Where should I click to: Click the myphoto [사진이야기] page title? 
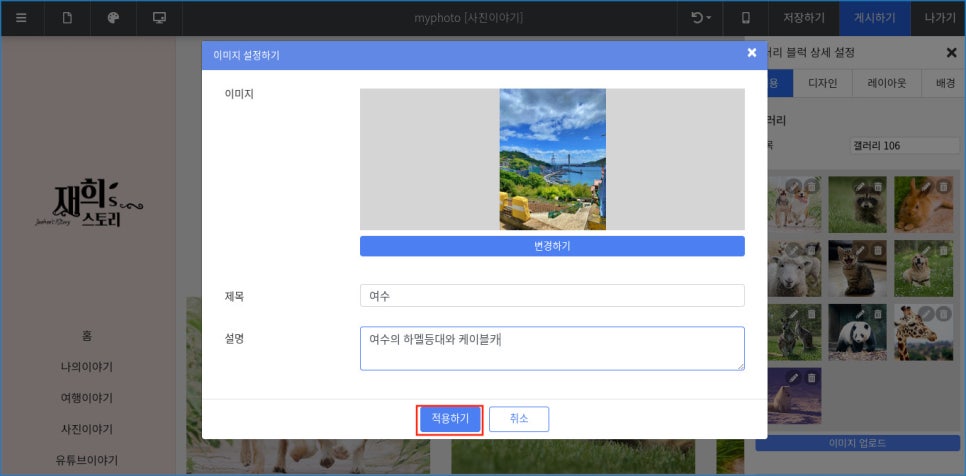click(469, 18)
